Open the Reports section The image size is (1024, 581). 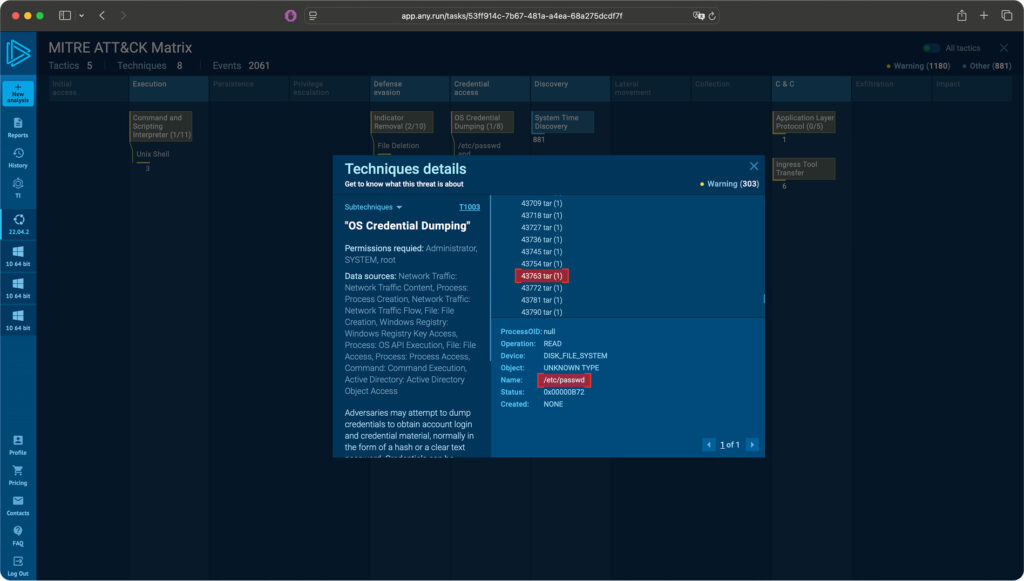[x=18, y=127]
